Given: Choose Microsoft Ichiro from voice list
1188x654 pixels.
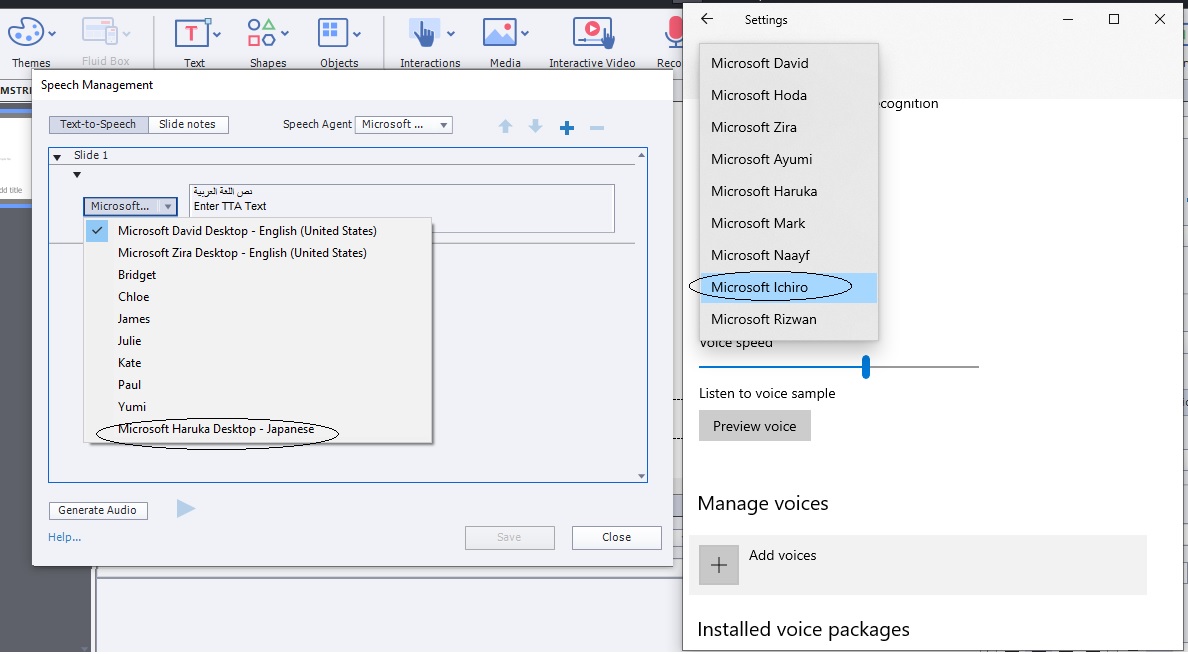Looking at the screenshot, I should (760, 288).
